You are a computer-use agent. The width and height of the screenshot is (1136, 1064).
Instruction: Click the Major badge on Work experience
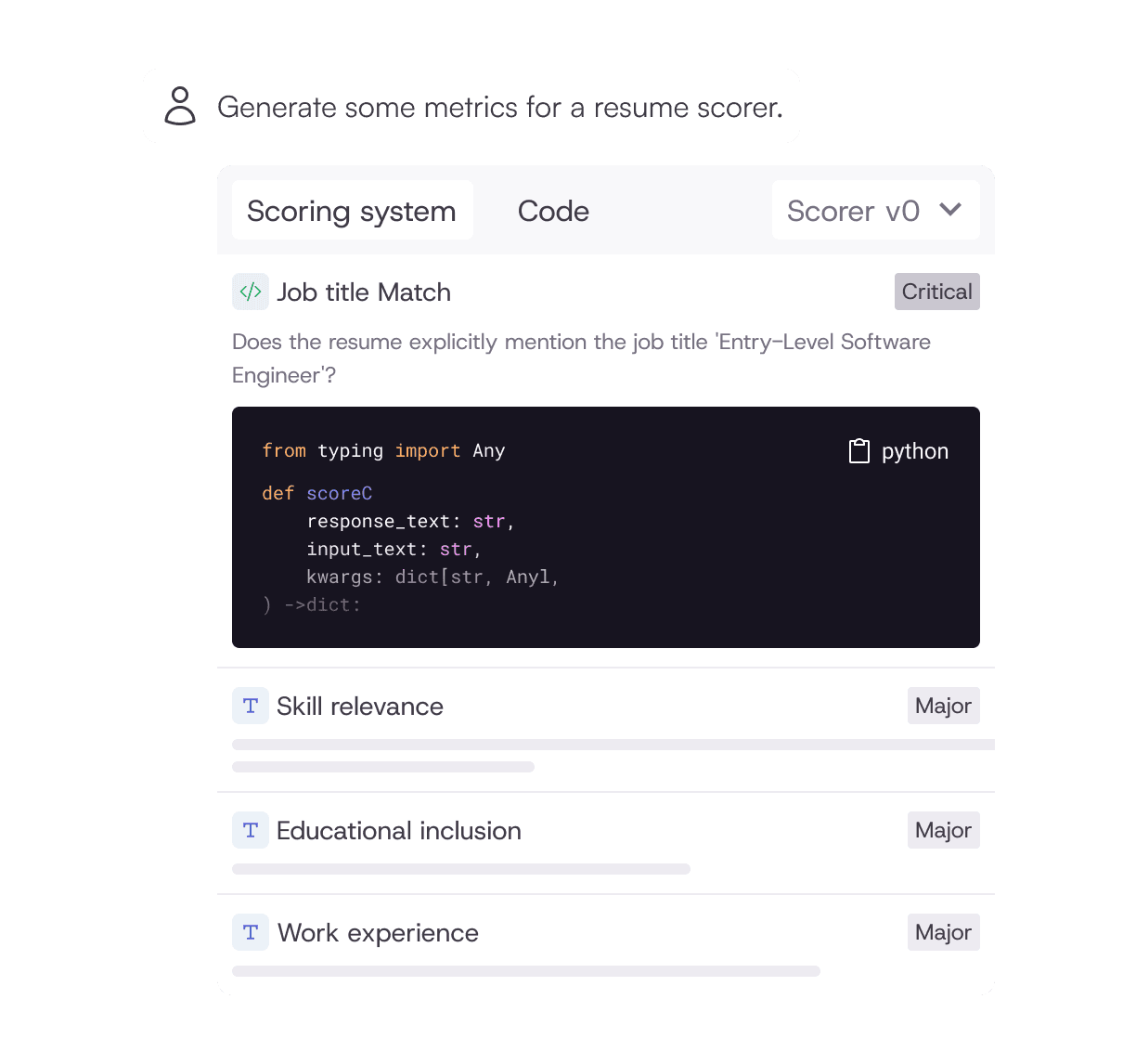(943, 932)
